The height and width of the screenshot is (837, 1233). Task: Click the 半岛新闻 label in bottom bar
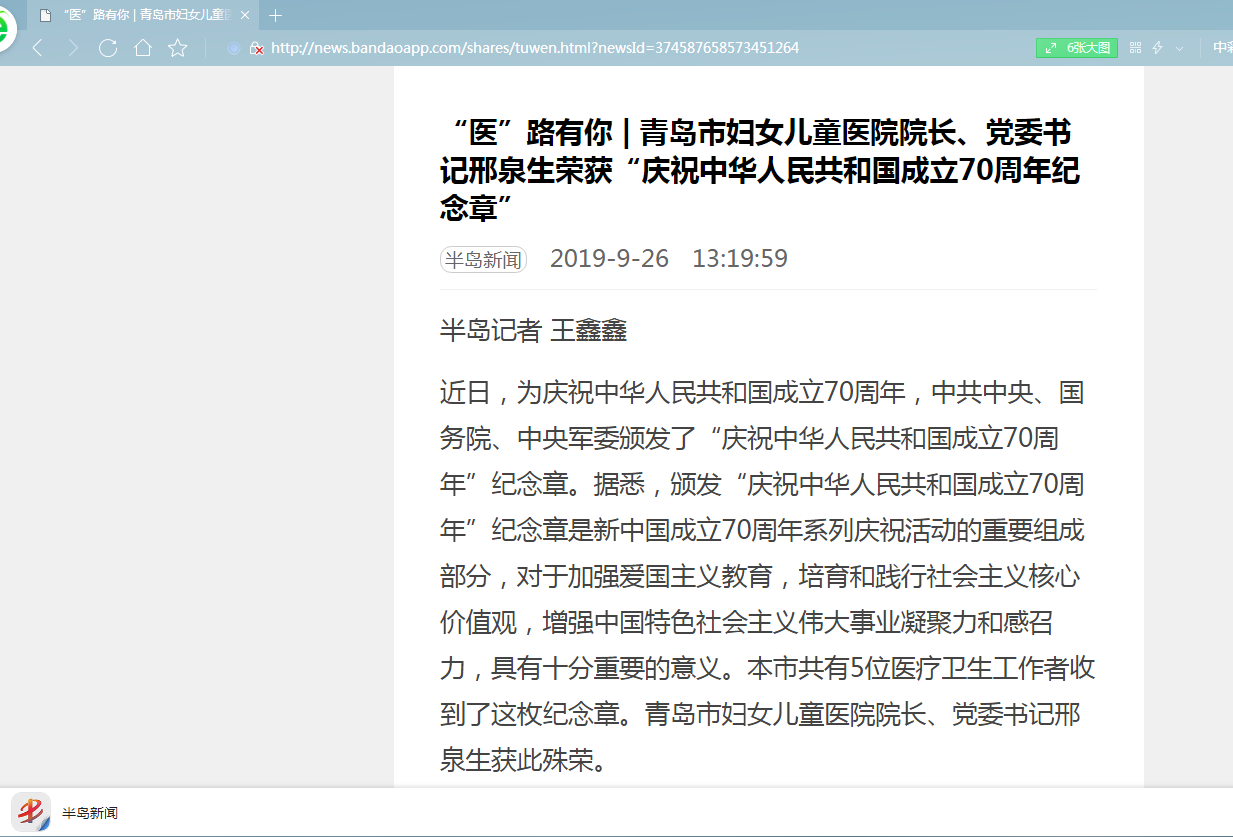pyautogui.click(x=90, y=813)
